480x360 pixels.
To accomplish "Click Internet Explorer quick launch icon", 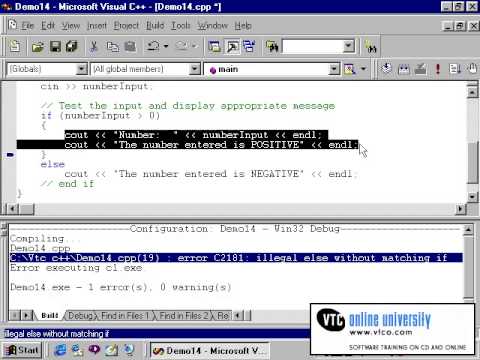I will pyautogui.click(x=60, y=350).
